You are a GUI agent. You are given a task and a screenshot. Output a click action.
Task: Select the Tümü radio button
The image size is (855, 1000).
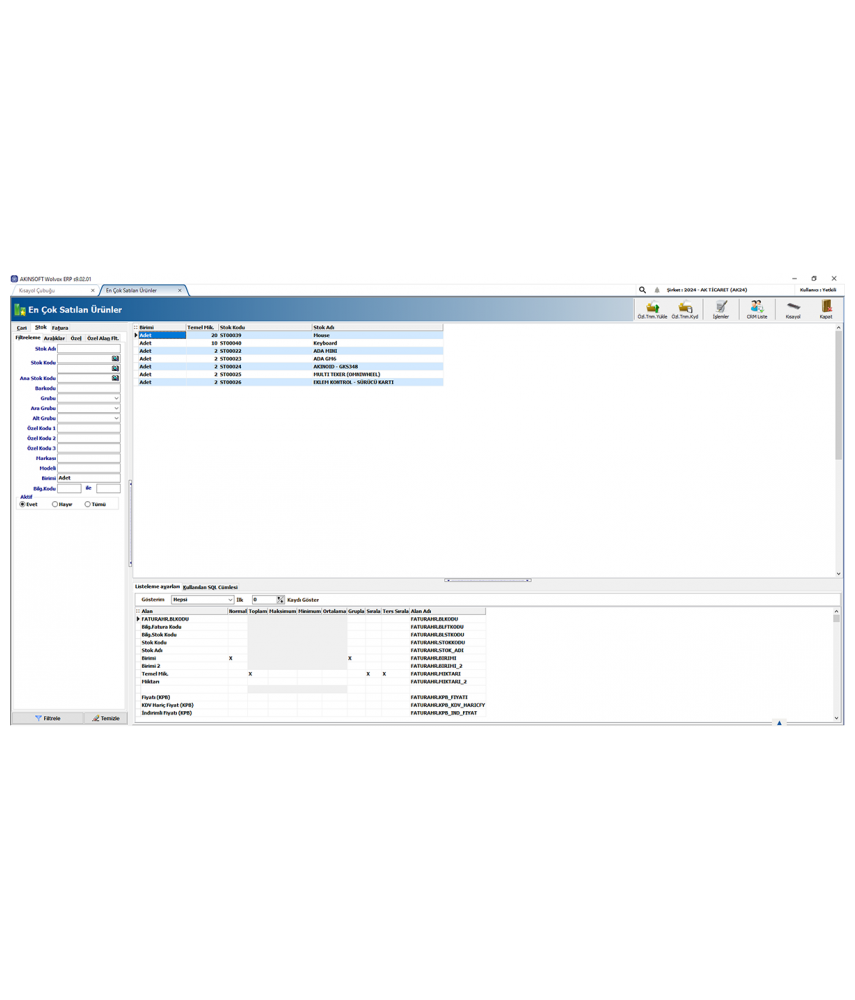(x=87, y=504)
